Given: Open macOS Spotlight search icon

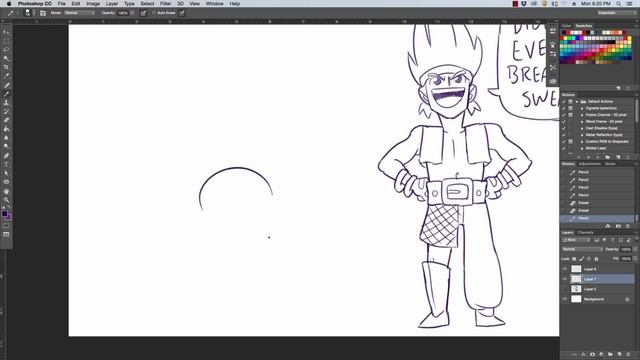Looking at the screenshot, I should point(618,4).
